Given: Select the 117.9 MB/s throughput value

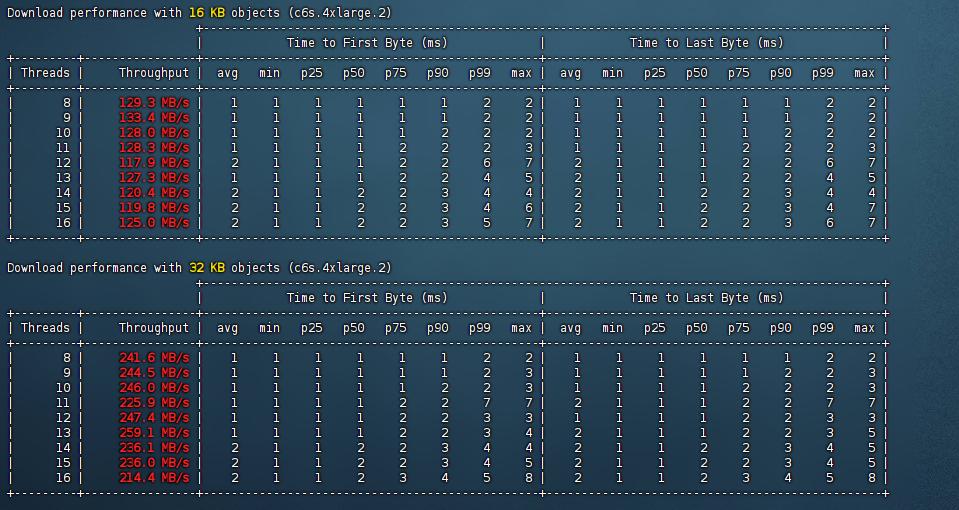Looking at the screenshot, I should coord(154,163).
